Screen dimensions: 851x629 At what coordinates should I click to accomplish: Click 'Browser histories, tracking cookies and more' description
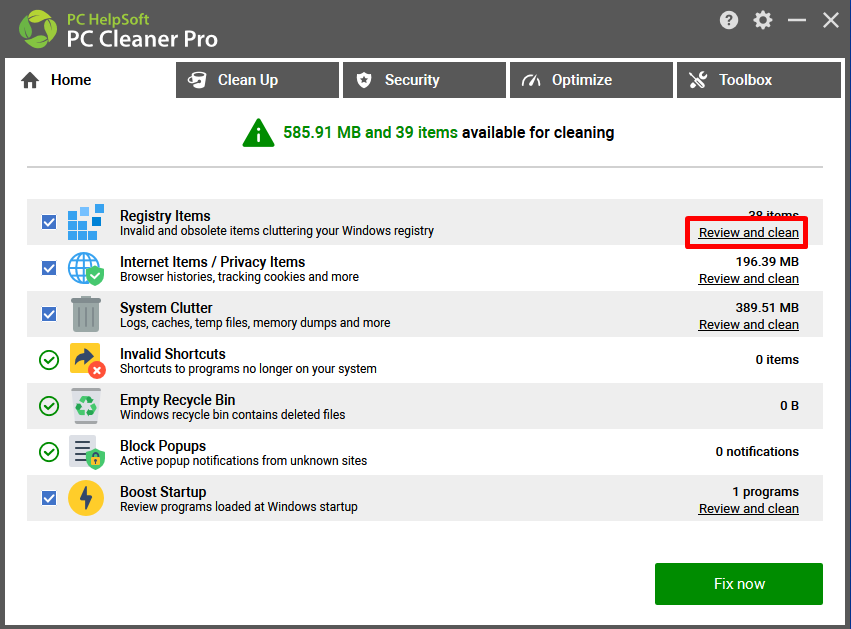239,277
